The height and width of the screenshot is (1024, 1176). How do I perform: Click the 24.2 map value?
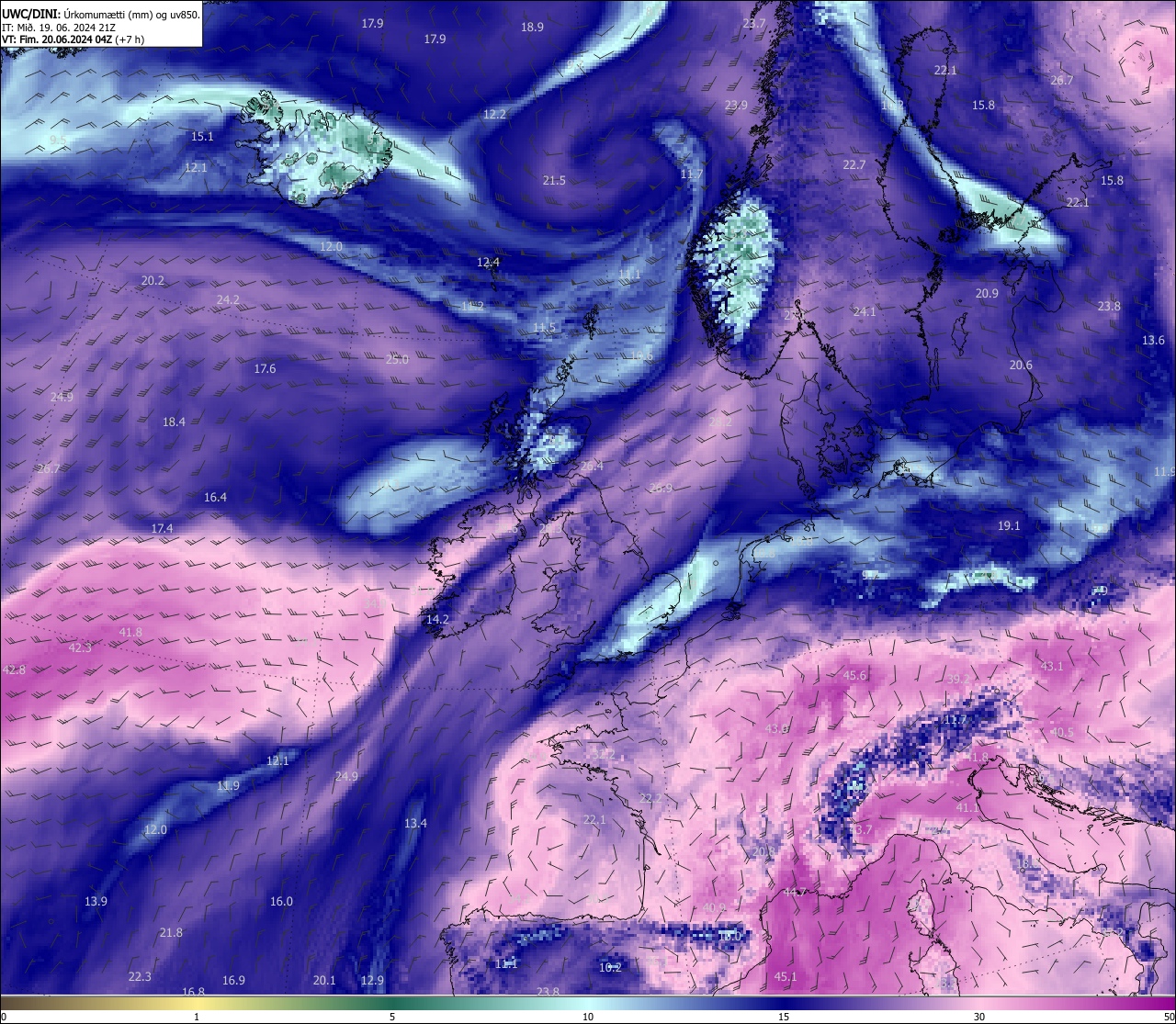pyautogui.click(x=228, y=300)
